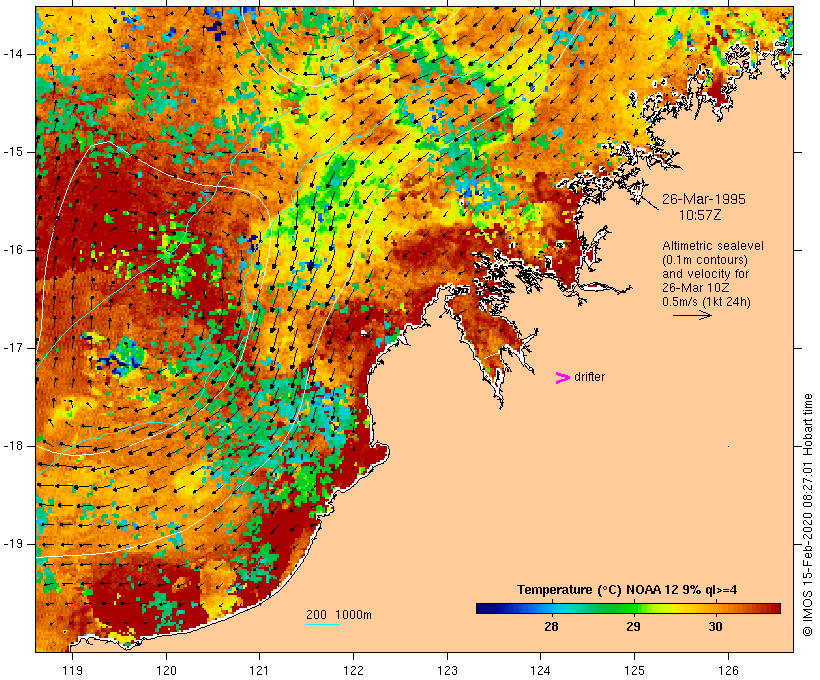Click the date text 26-Mar-1995
The image size is (820, 680).
704,199
